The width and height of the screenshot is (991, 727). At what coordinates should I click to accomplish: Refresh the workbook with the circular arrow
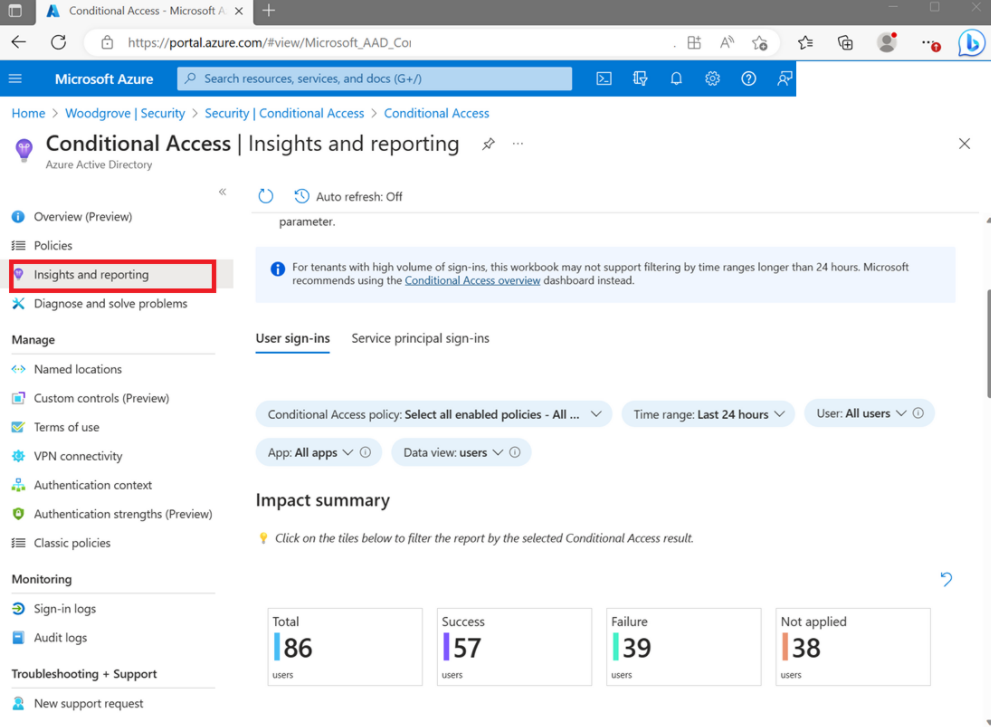coord(265,196)
